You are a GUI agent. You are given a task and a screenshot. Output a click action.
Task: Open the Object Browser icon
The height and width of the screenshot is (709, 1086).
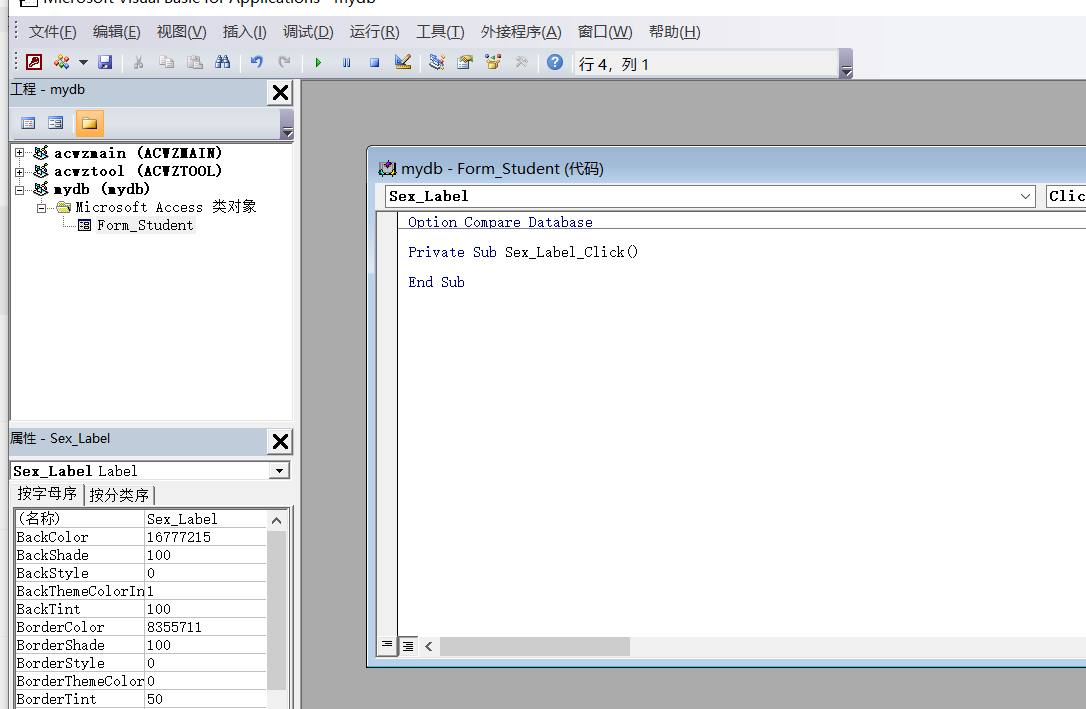point(493,63)
